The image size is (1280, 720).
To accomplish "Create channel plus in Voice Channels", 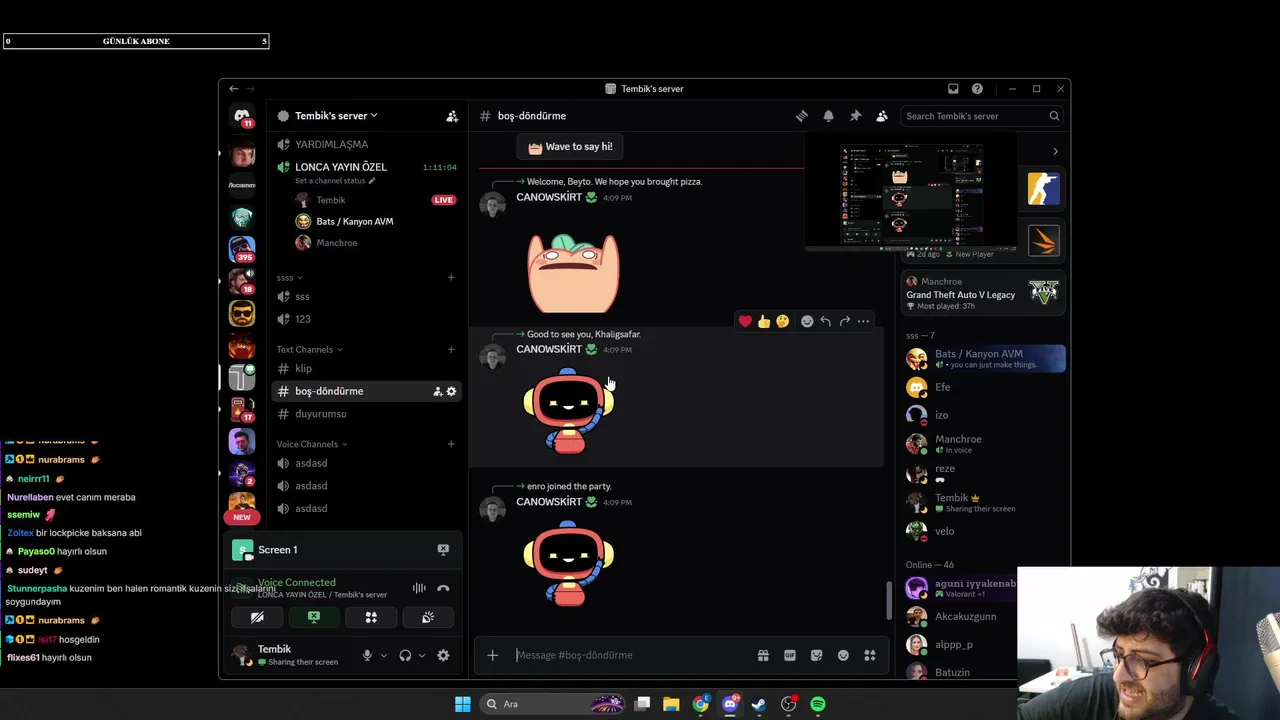I will (451, 444).
